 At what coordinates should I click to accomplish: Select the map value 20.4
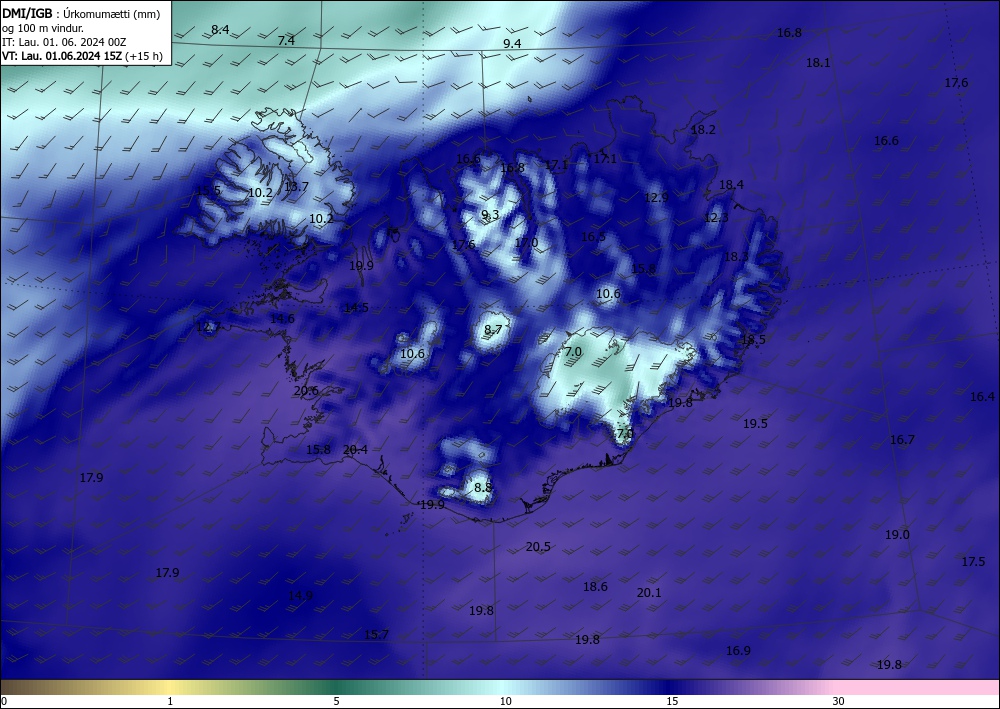pyautogui.click(x=355, y=450)
